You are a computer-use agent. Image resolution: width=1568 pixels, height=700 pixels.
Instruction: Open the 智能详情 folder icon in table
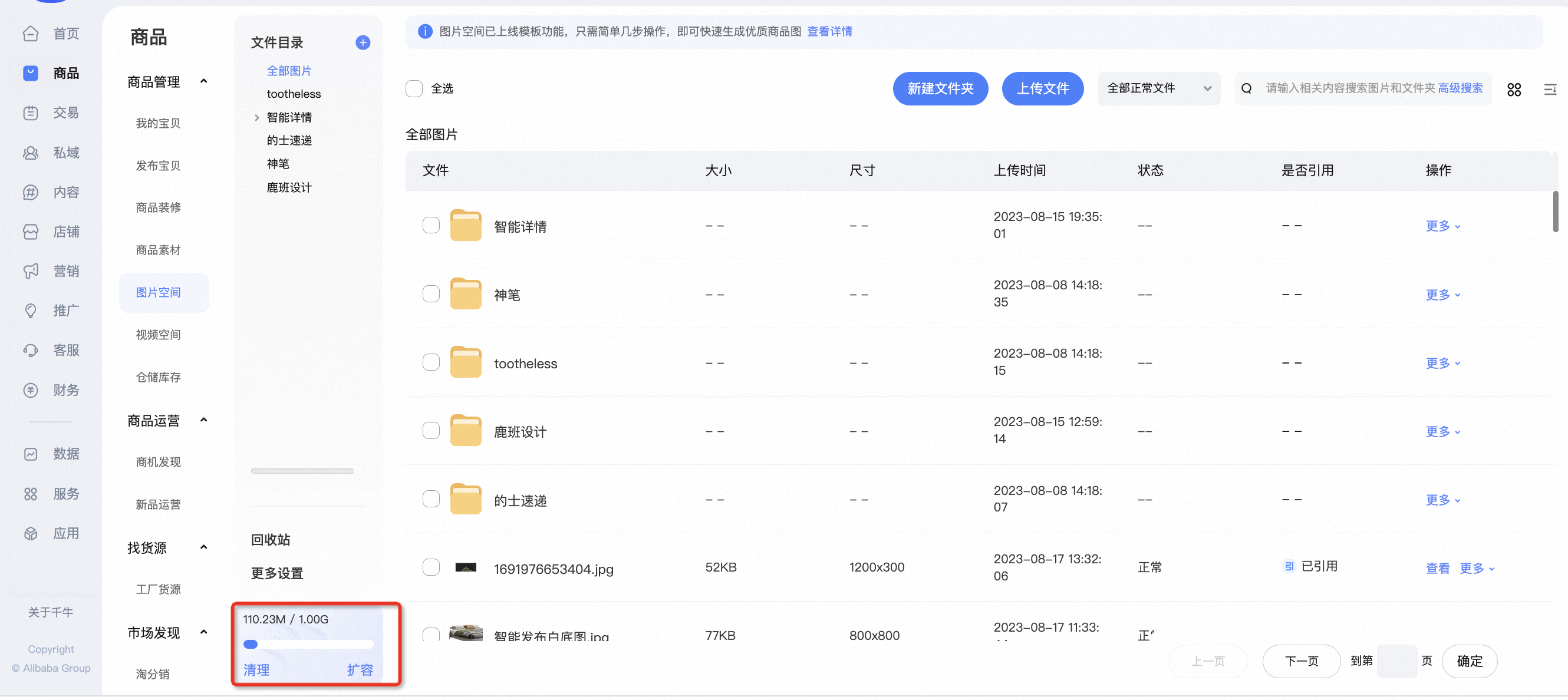(x=466, y=226)
